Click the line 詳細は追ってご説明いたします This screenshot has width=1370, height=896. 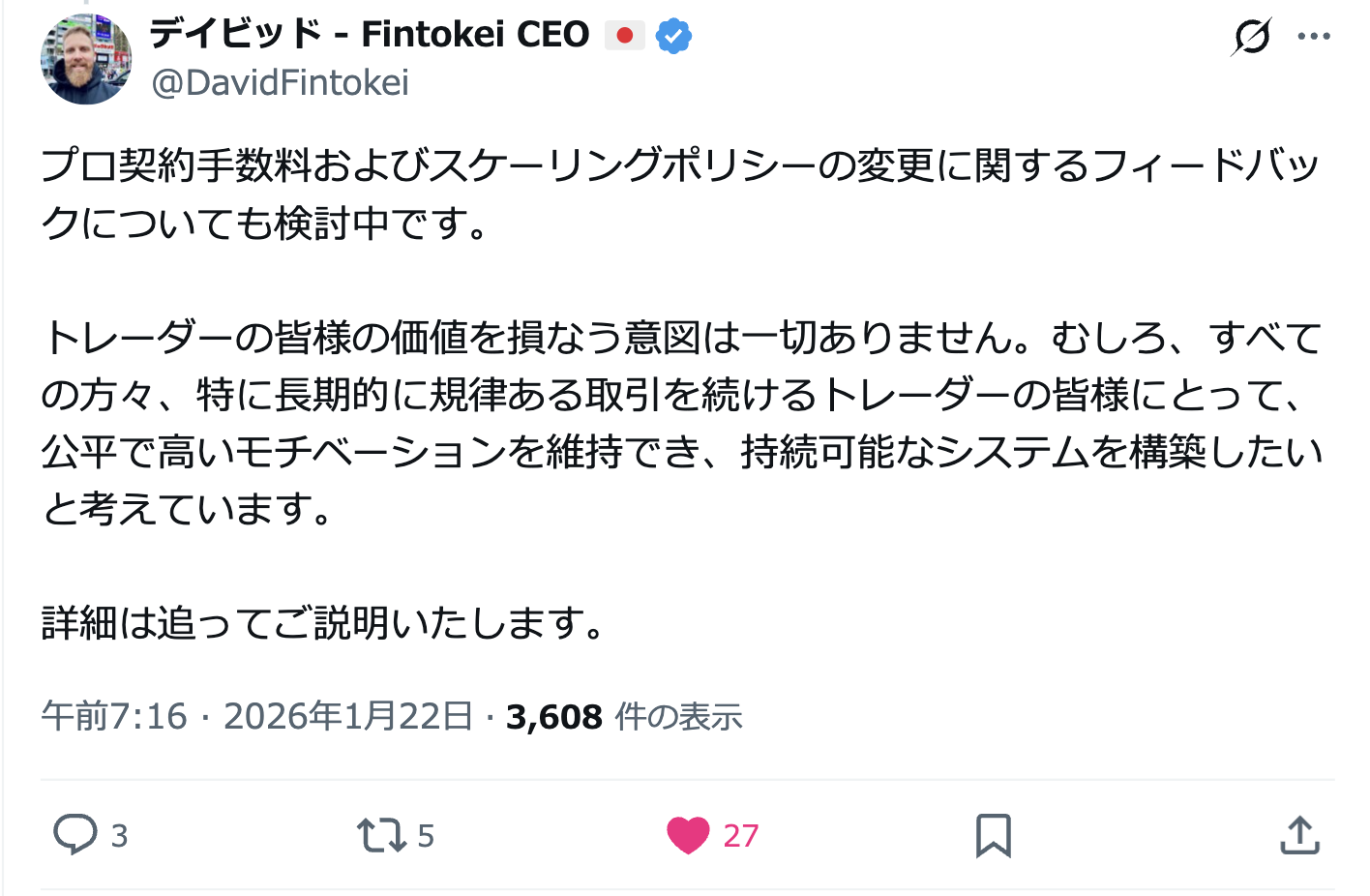(x=323, y=623)
